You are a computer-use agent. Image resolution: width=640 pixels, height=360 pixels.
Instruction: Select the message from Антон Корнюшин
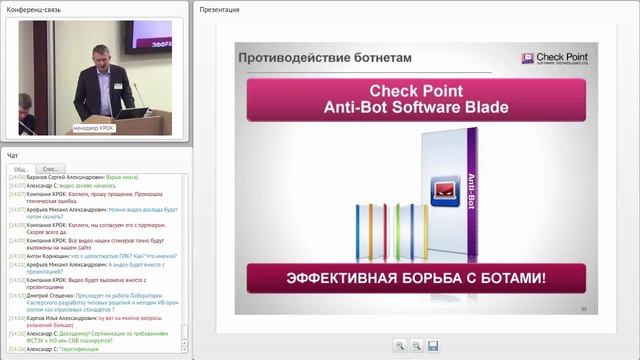(x=93, y=256)
